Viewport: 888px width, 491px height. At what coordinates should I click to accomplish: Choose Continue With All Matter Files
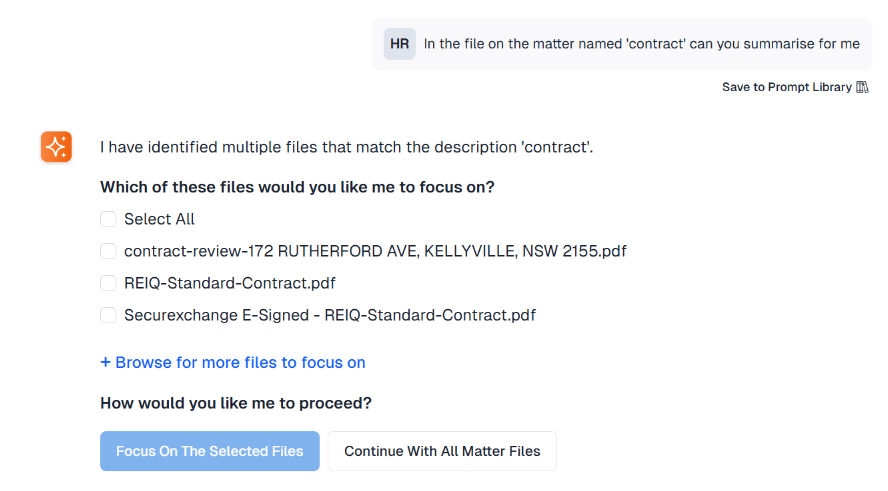[442, 451]
